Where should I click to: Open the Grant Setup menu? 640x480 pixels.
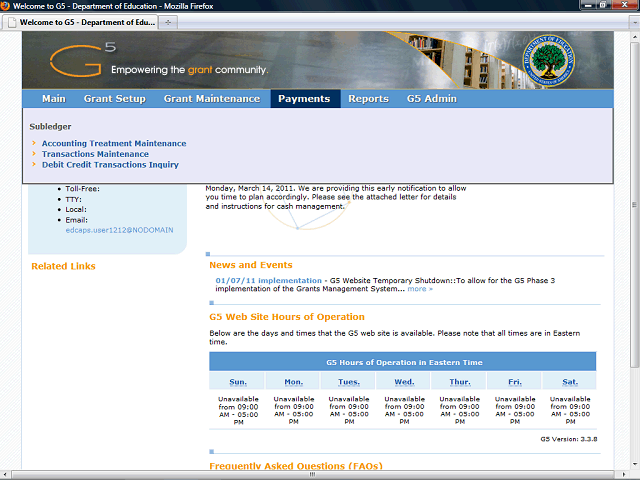click(114, 99)
